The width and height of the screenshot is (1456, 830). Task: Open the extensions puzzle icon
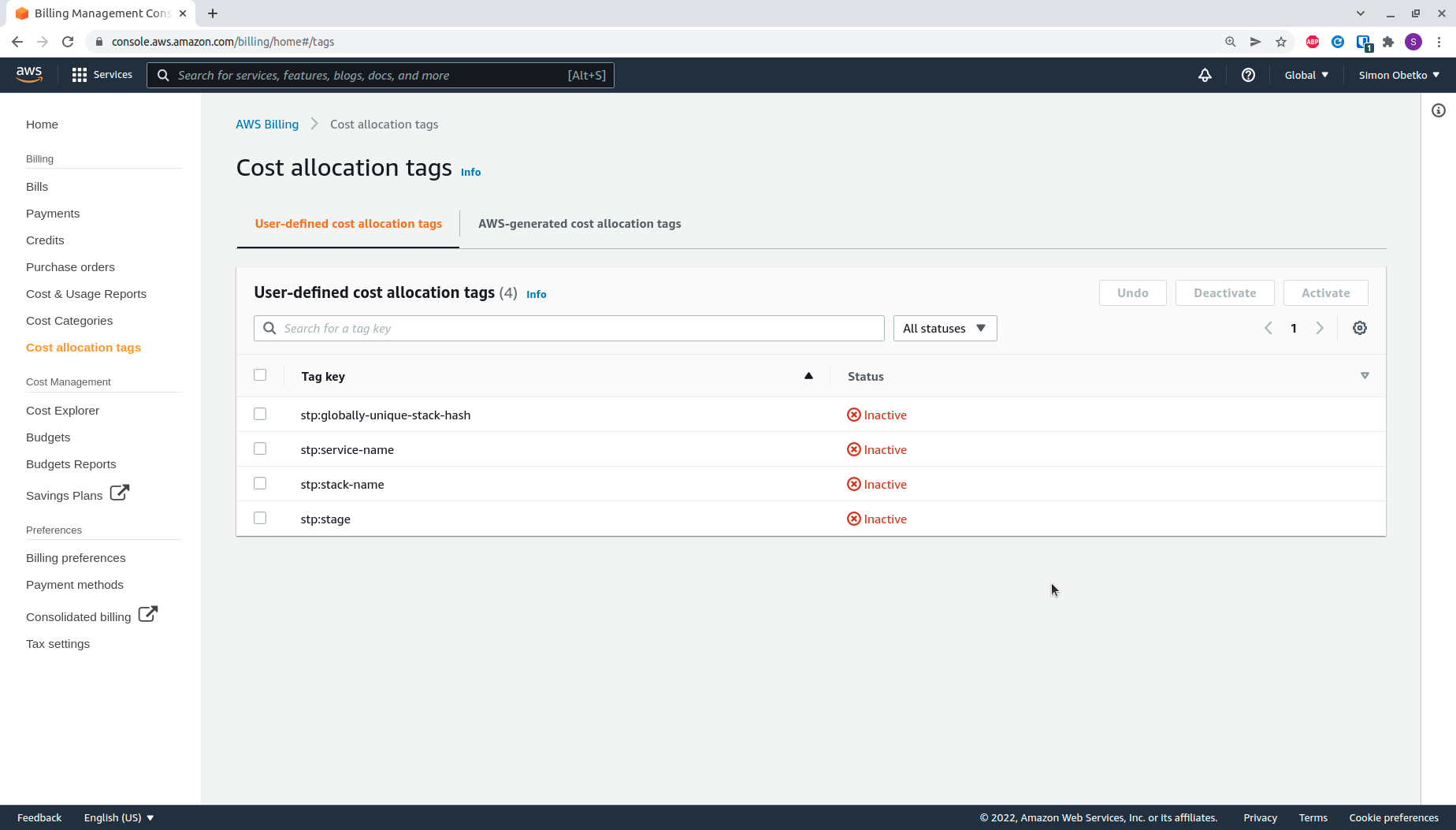point(1388,42)
